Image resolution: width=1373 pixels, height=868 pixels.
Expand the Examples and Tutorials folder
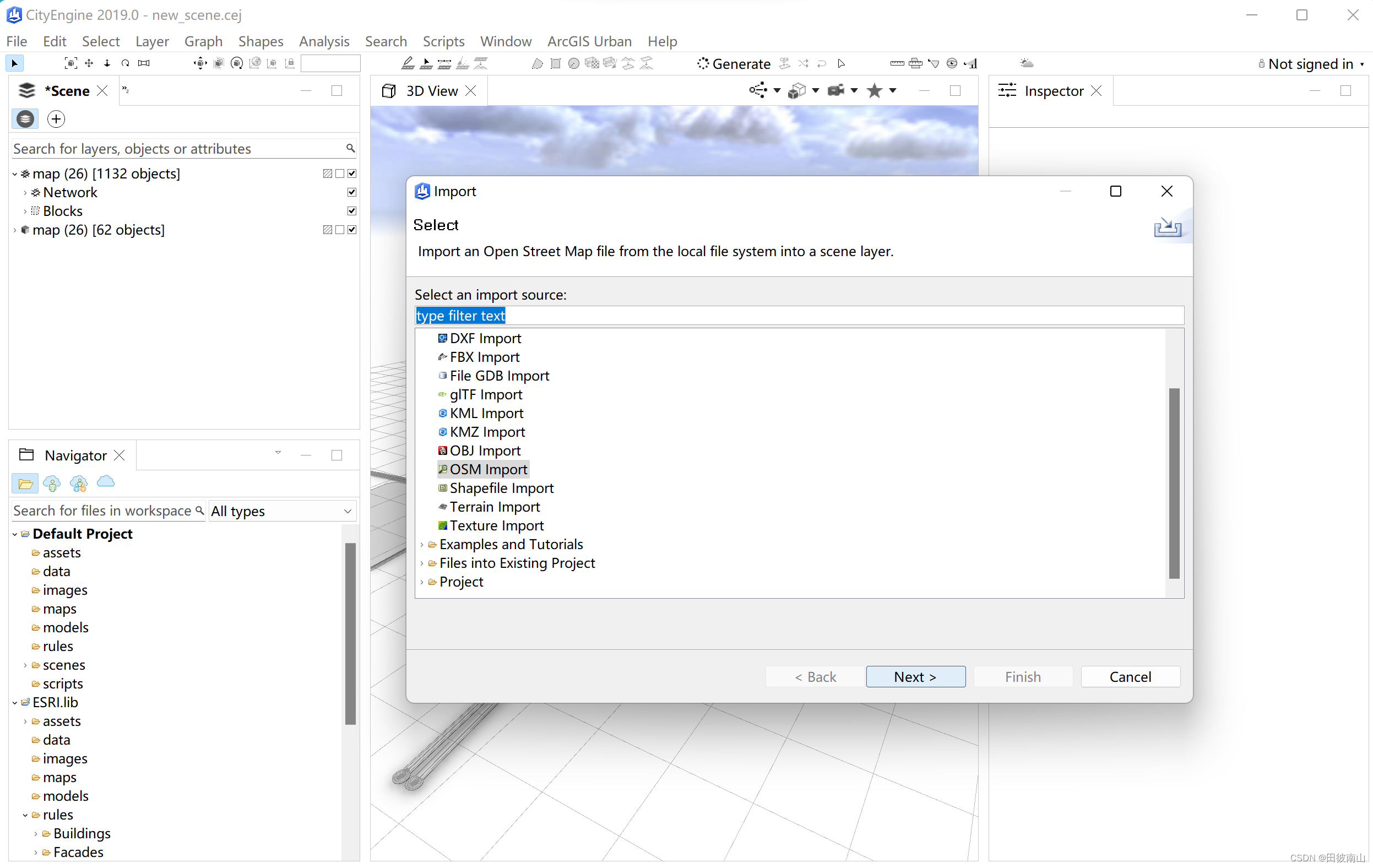[x=422, y=545]
